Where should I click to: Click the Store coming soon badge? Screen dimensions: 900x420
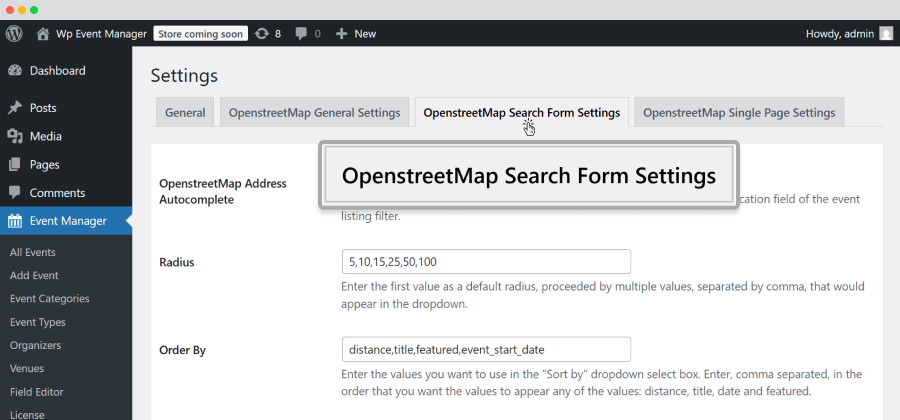tap(200, 34)
